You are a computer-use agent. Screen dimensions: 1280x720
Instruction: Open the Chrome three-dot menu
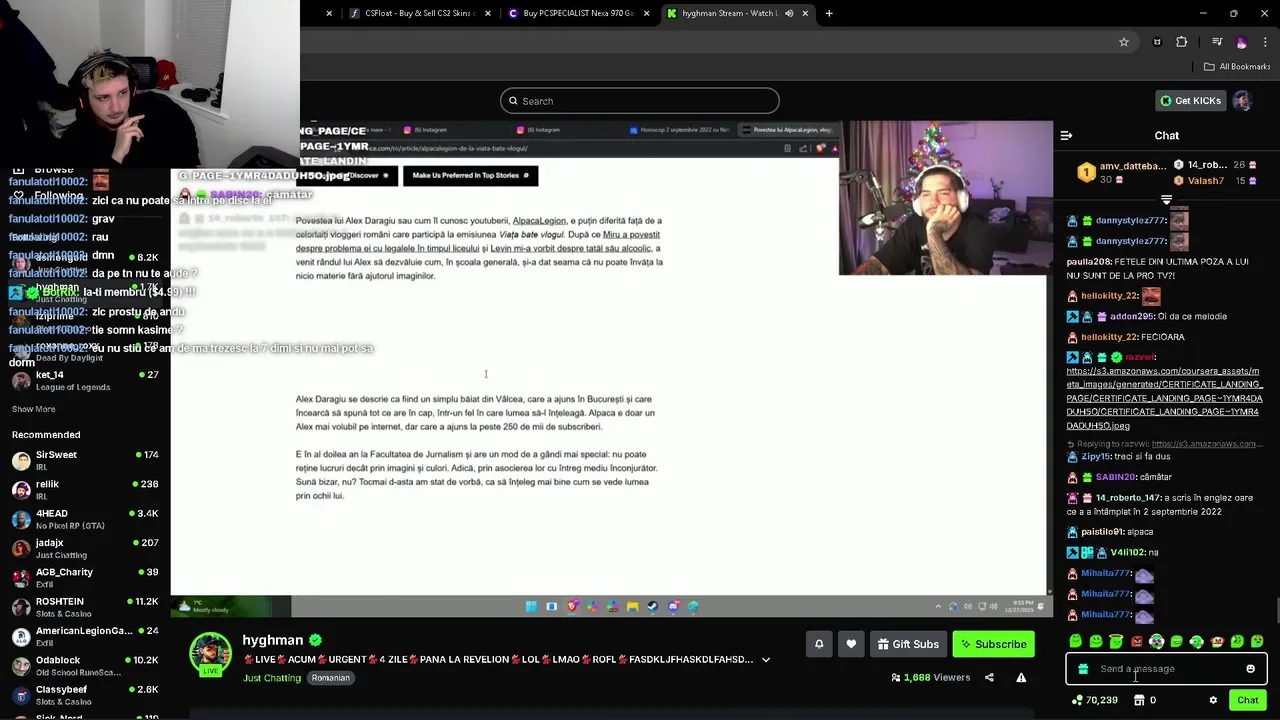point(1265,42)
